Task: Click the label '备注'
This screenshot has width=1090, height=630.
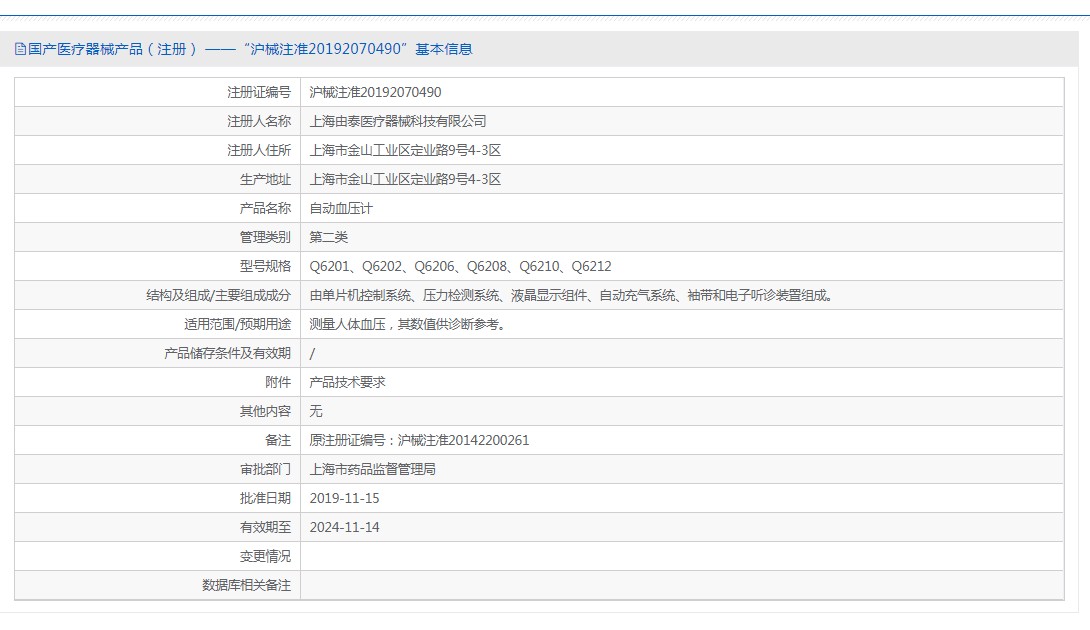Action: 278,440
